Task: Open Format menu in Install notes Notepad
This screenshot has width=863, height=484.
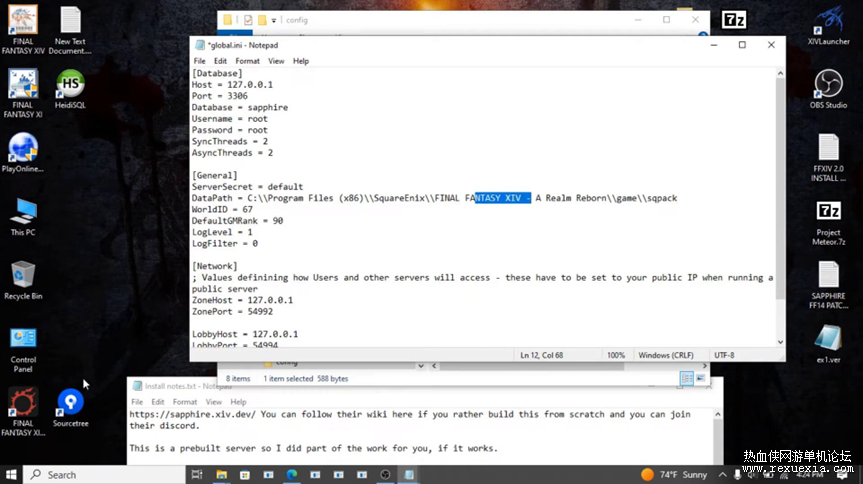Action: coord(185,402)
